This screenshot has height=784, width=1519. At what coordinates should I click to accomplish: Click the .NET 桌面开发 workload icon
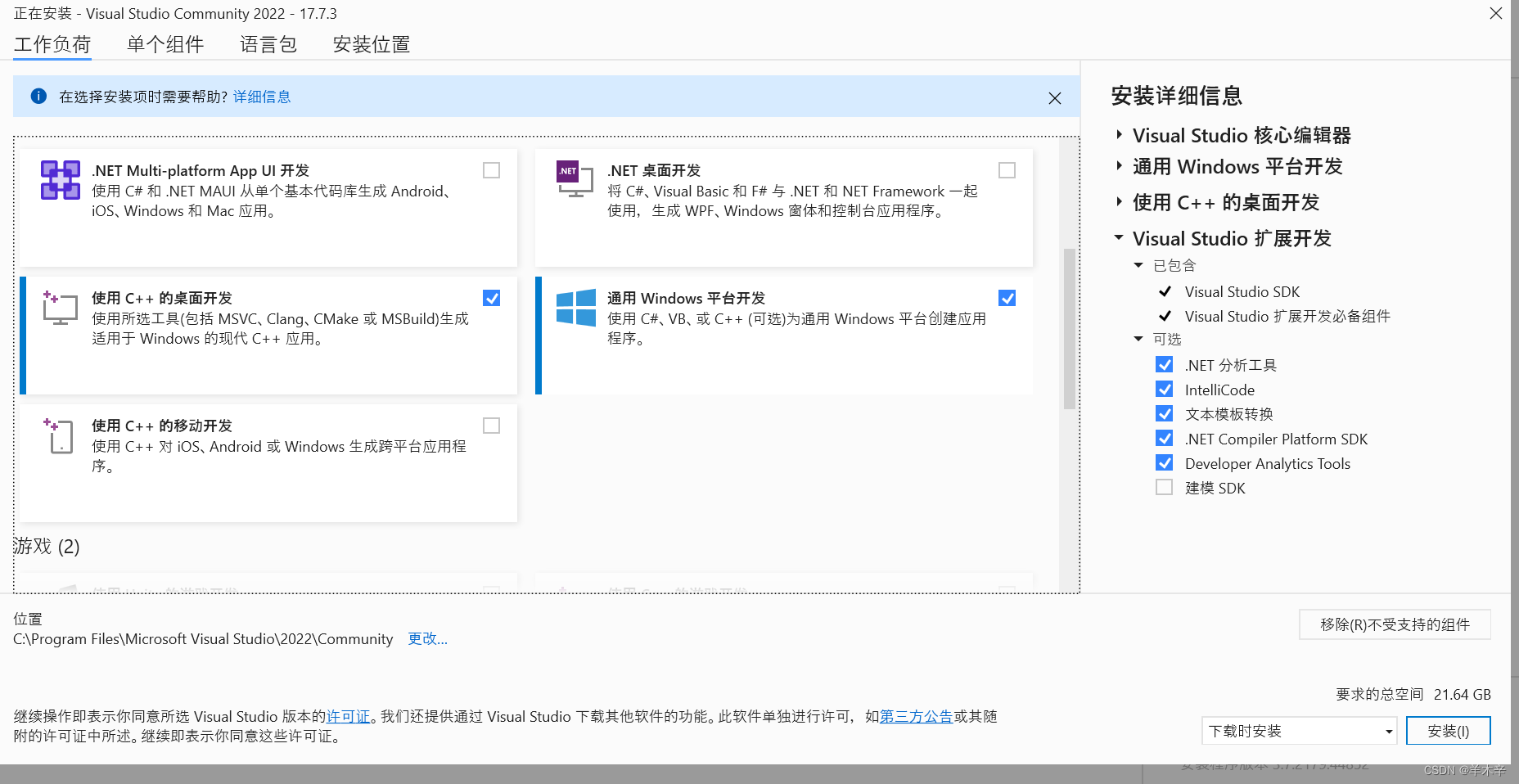click(575, 179)
